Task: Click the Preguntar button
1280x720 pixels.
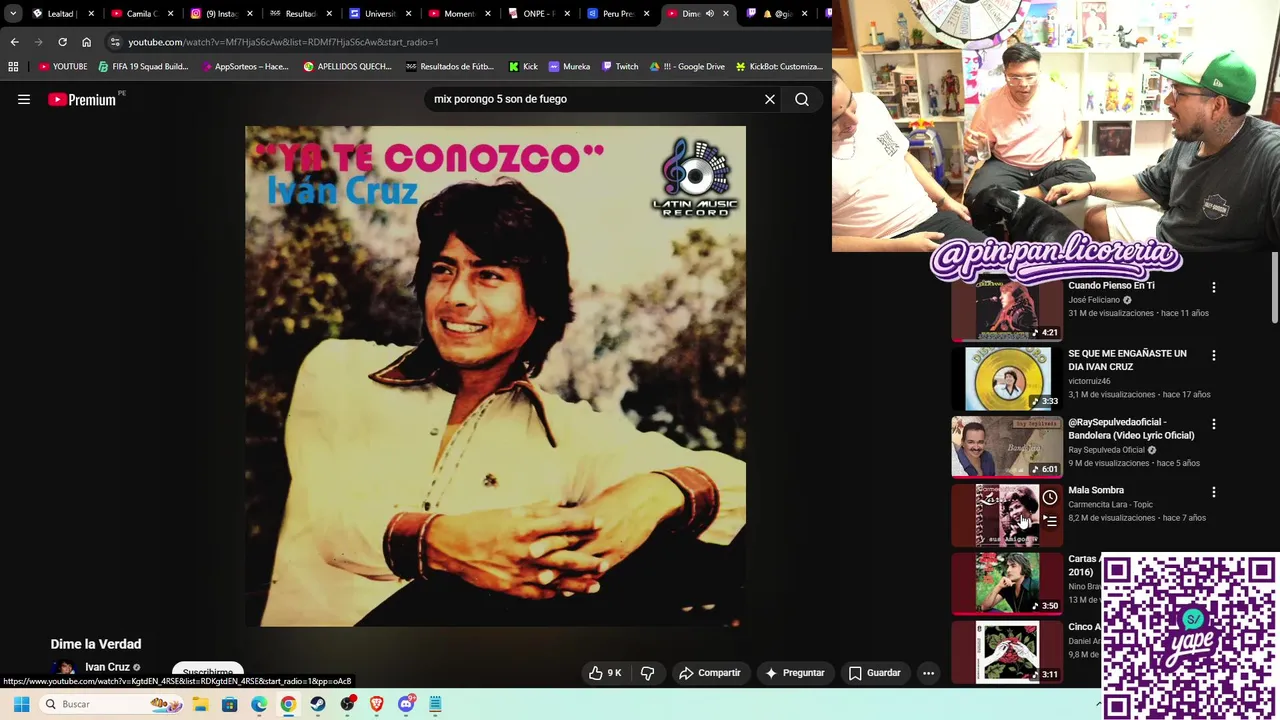Action: pyautogui.click(x=795, y=673)
